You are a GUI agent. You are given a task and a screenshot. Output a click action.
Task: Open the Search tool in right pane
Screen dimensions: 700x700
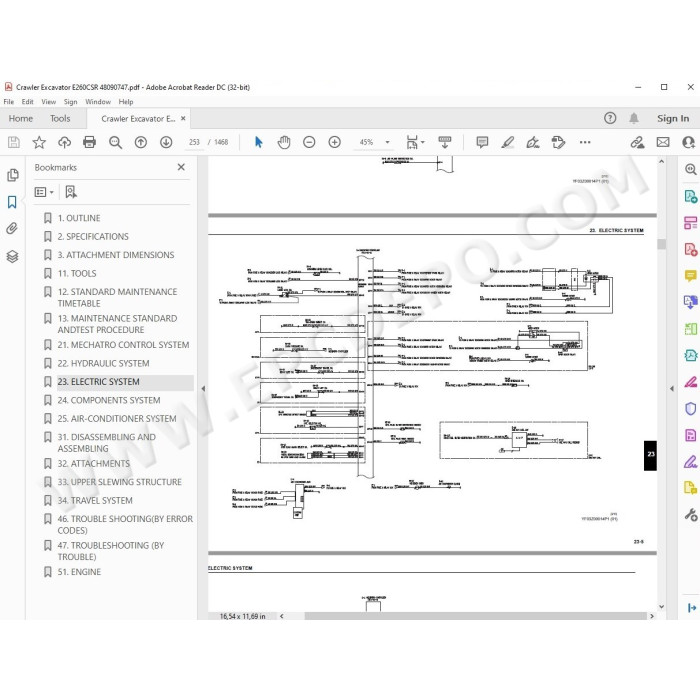pos(690,170)
